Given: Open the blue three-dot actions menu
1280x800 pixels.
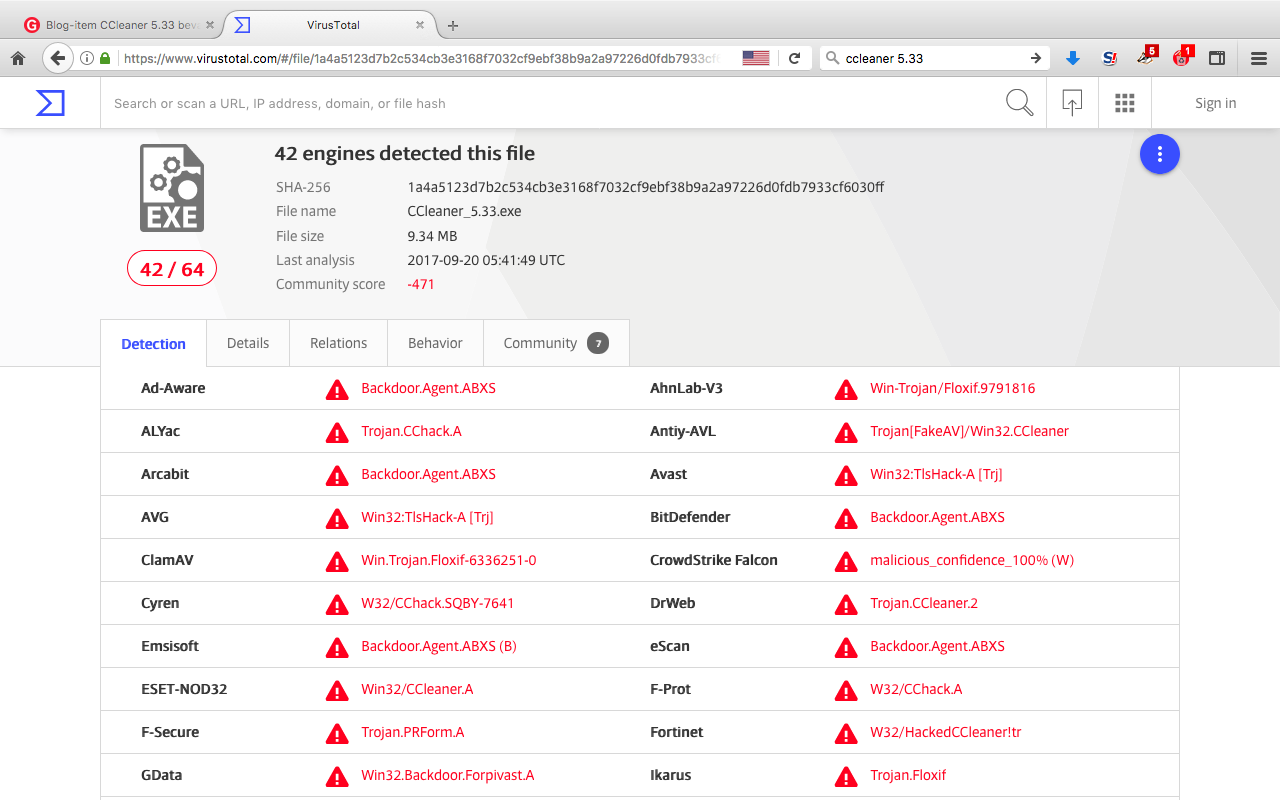Looking at the screenshot, I should pyautogui.click(x=1160, y=154).
